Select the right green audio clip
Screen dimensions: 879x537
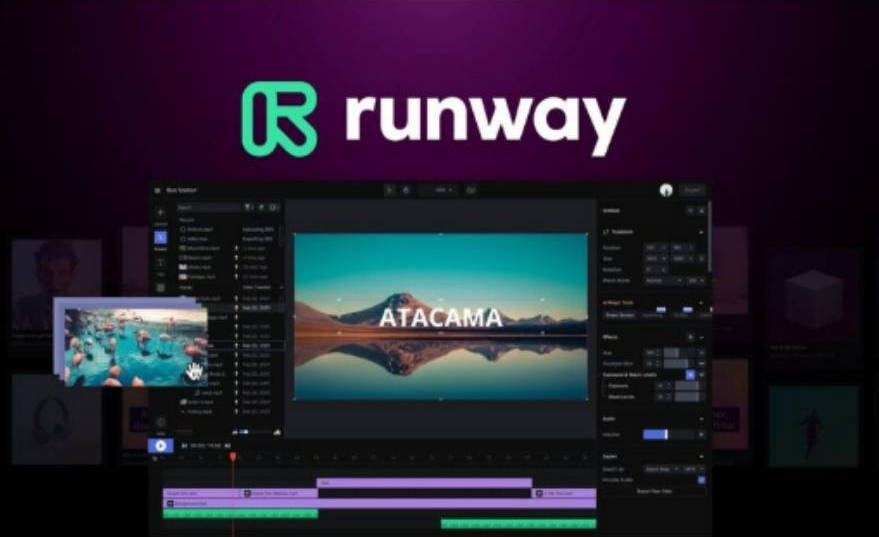(x=519, y=524)
